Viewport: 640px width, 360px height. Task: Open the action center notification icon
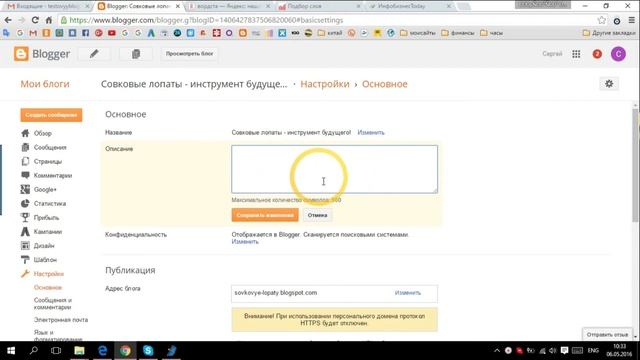click(564, 351)
